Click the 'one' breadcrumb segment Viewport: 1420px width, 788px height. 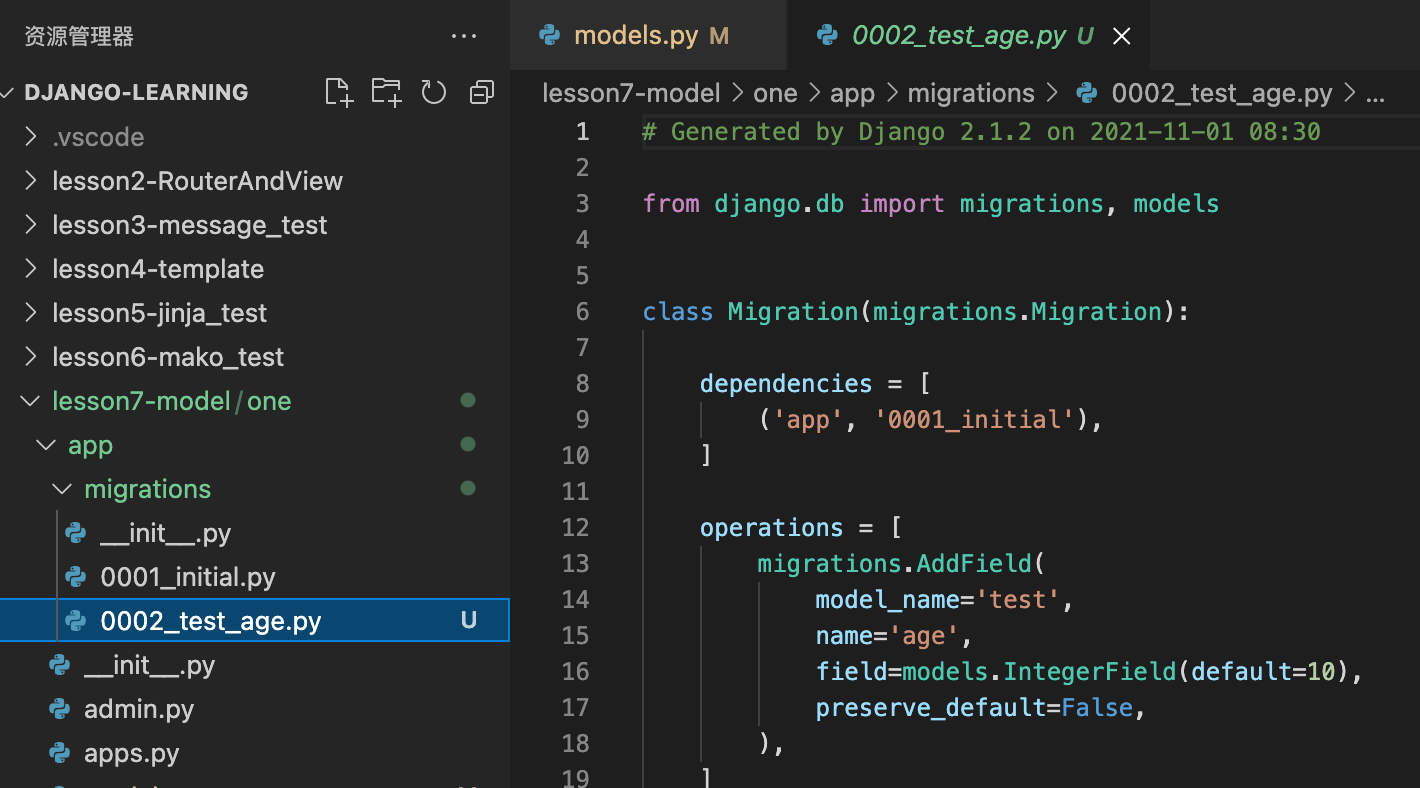click(775, 94)
